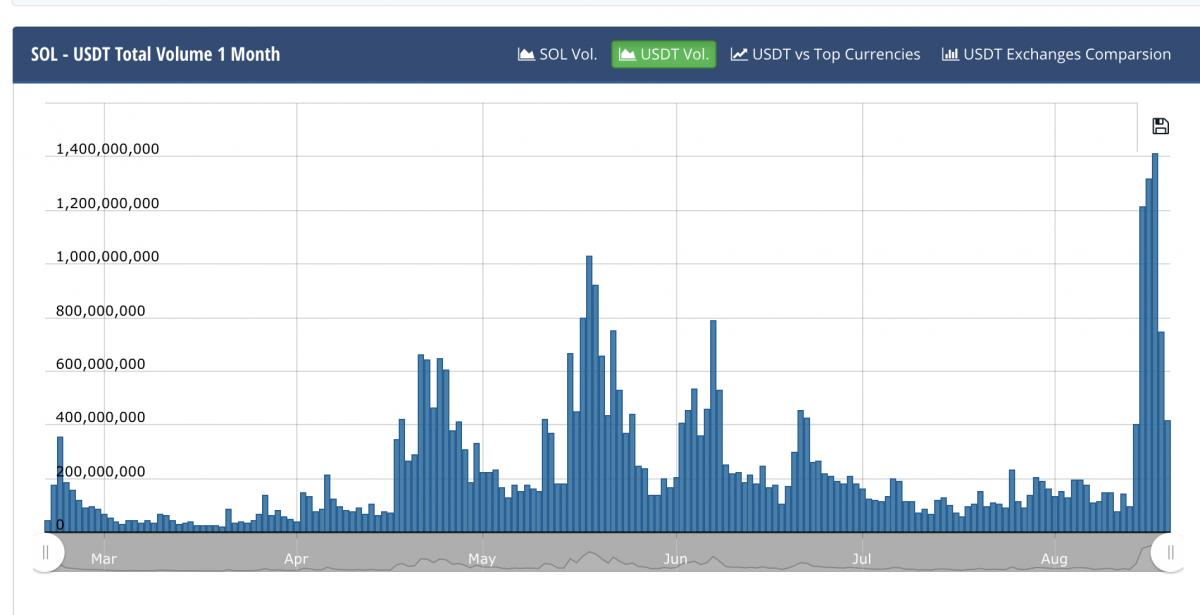Click the 1,000,000,000 y-axis label
This screenshot has height=615, width=1200.
107,257
